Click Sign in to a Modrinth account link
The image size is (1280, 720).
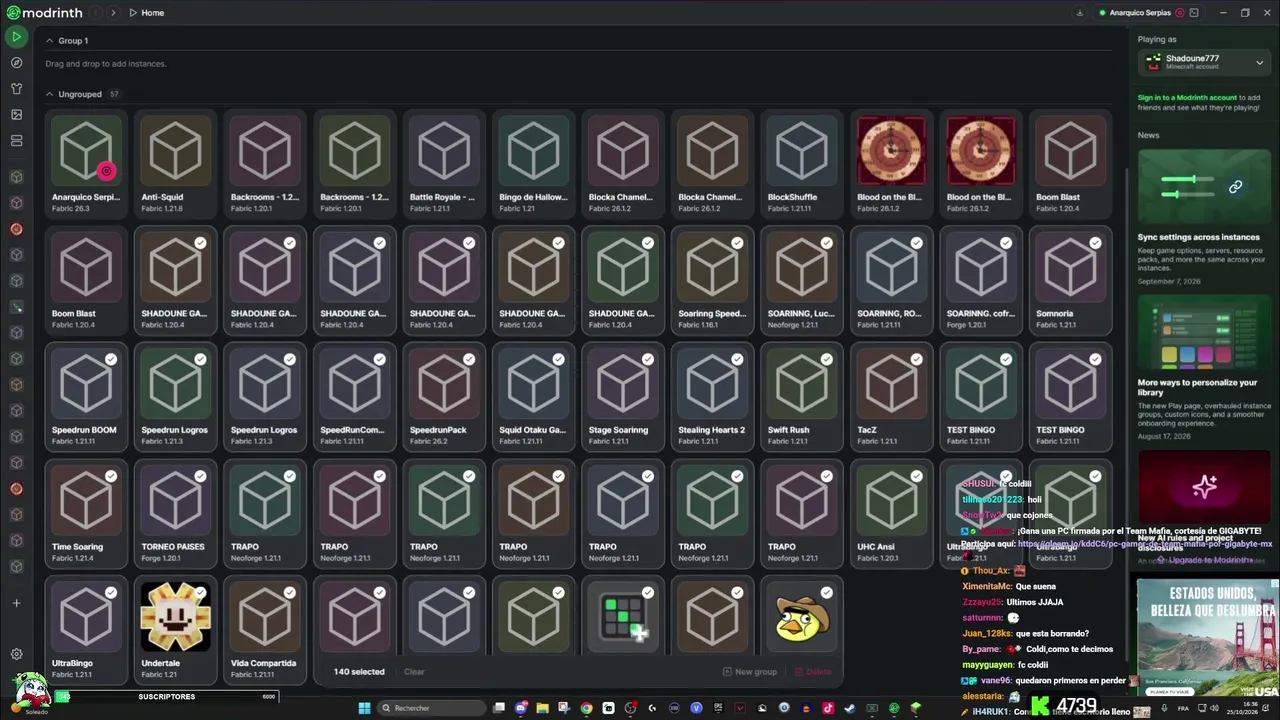(1187, 97)
